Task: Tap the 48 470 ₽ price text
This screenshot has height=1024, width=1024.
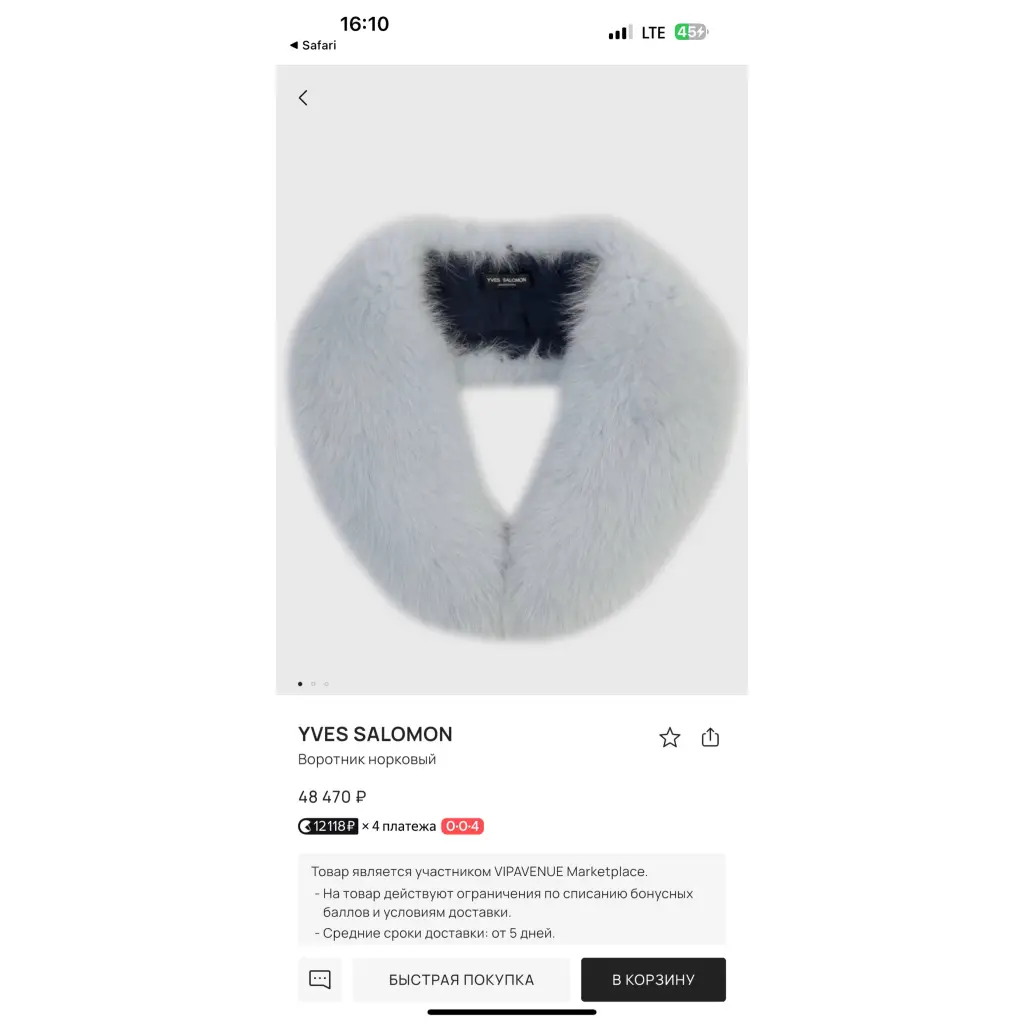Action: pyautogui.click(x=332, y=797)
